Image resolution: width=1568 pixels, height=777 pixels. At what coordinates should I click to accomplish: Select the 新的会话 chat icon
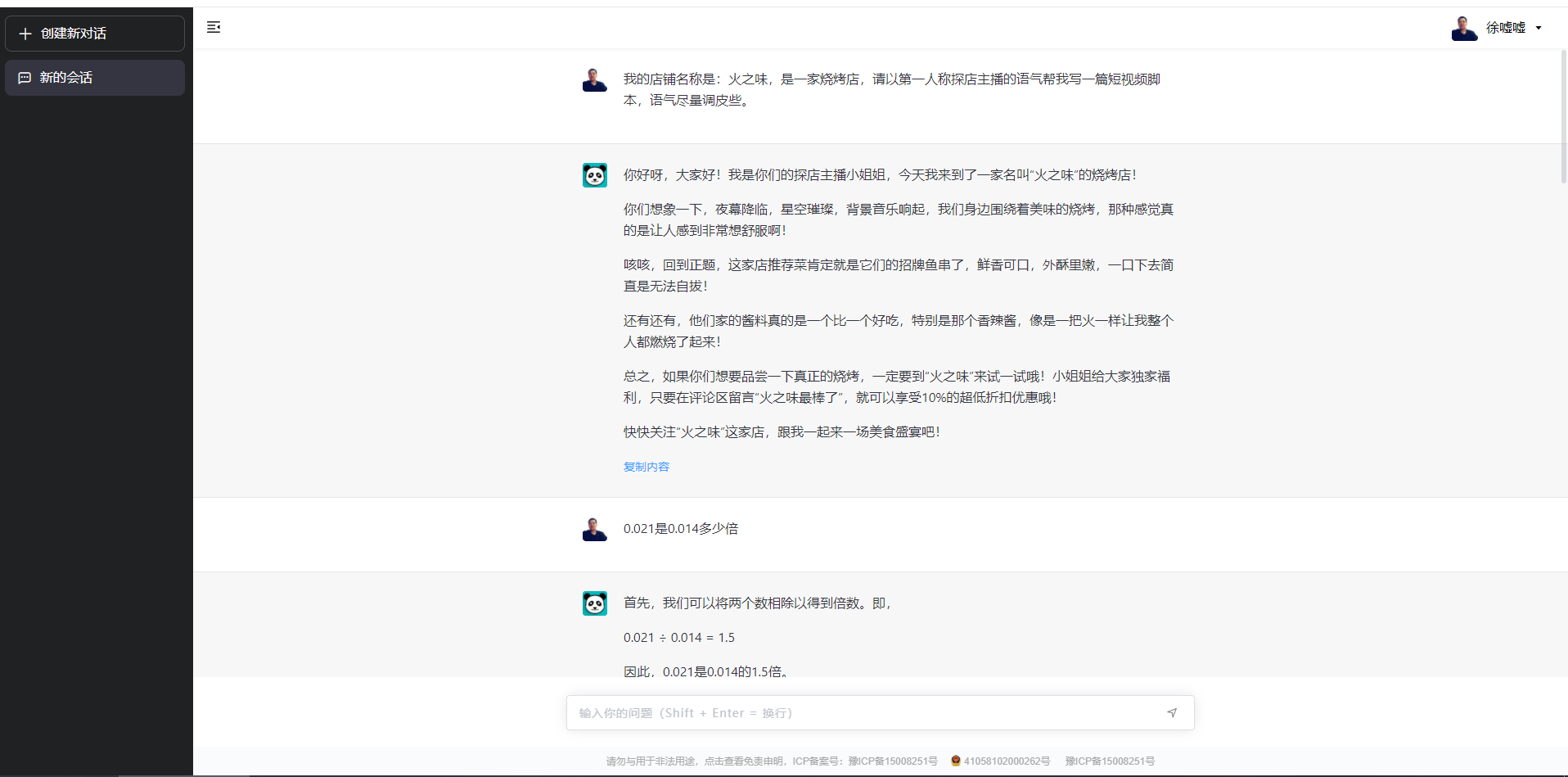pos(25,78)
